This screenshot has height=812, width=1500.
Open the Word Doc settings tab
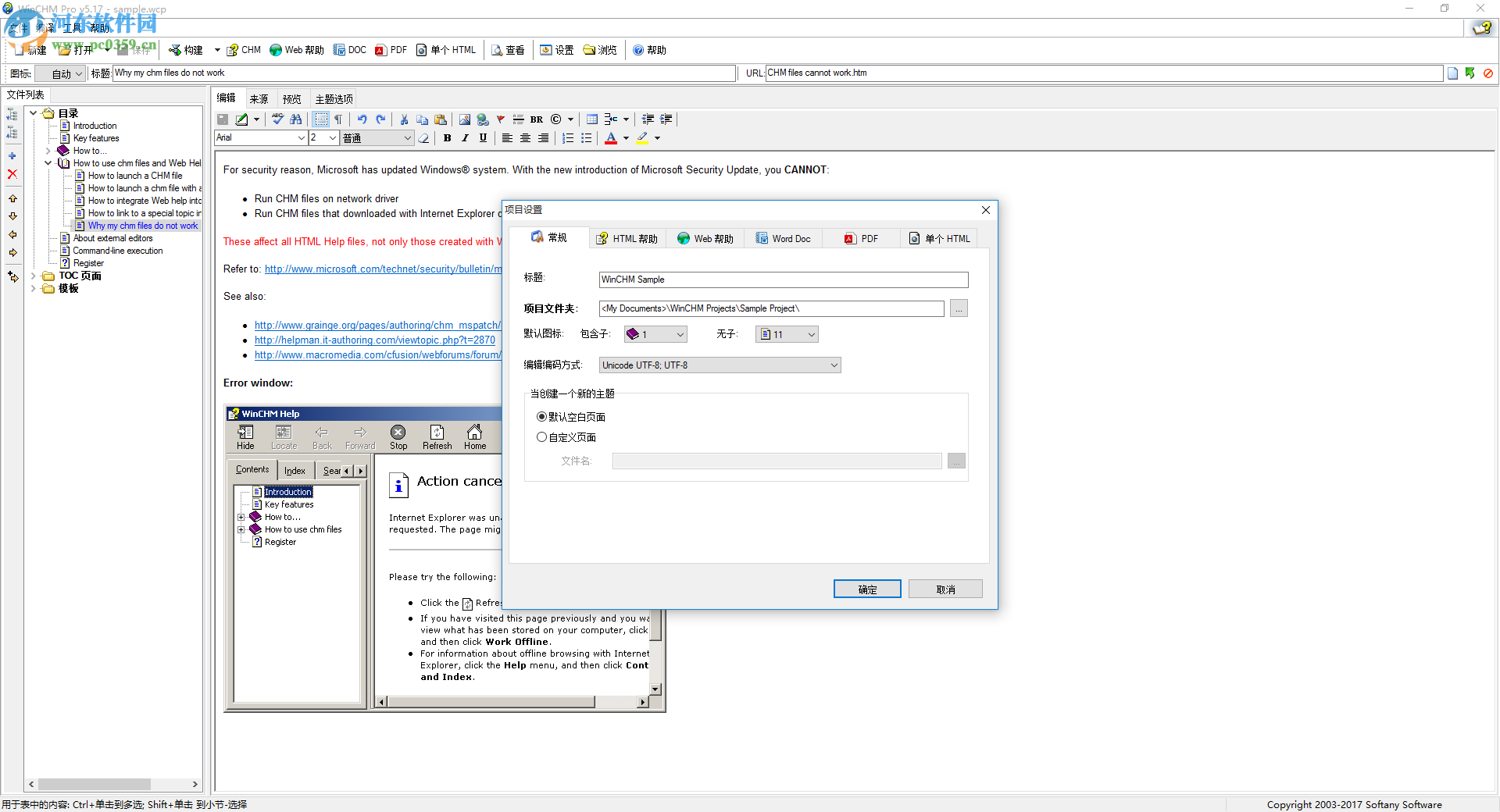783,238
